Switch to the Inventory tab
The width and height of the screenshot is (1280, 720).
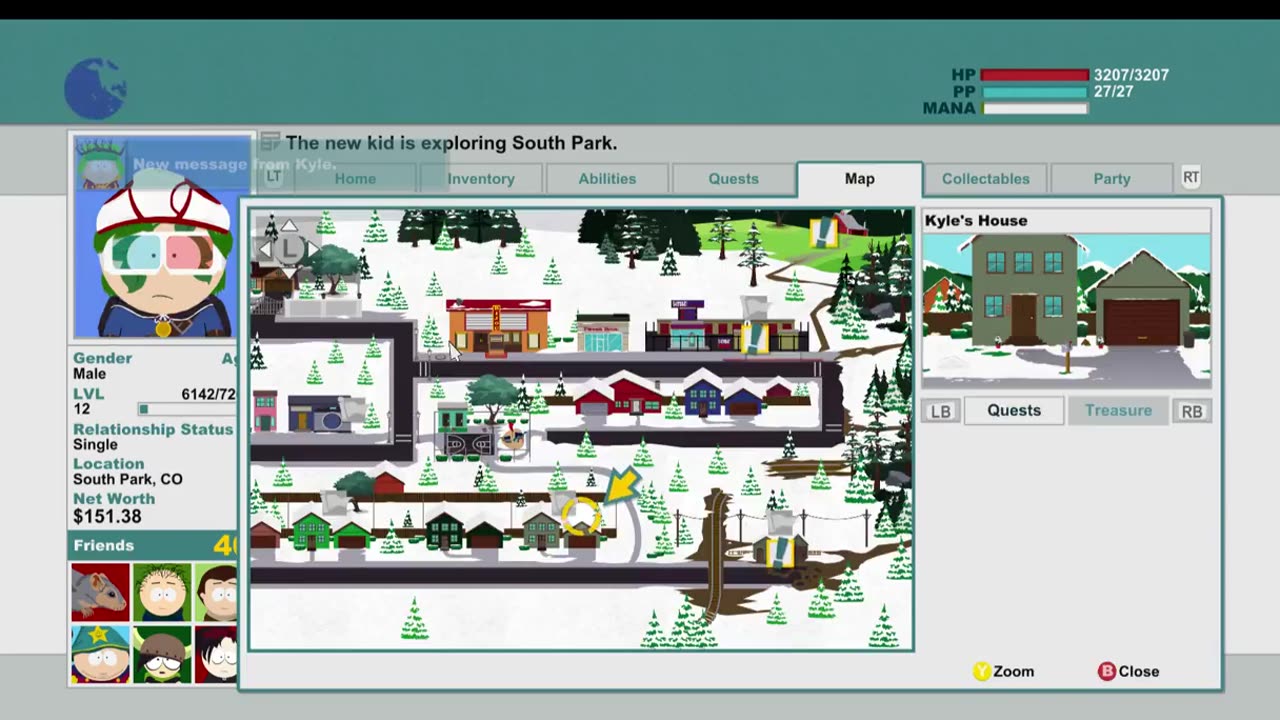(481, 178)
